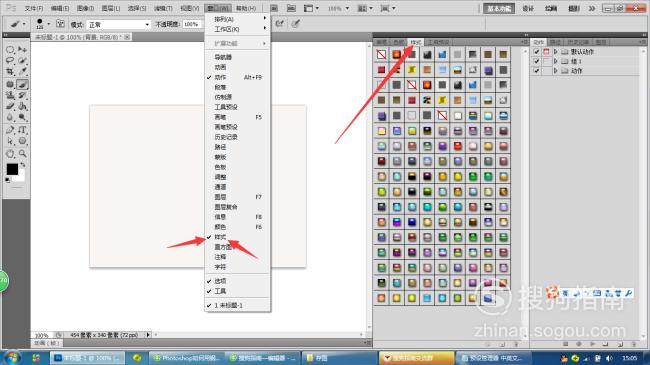
Task: Switch to 基本功能 workspace
Action: 499,8
